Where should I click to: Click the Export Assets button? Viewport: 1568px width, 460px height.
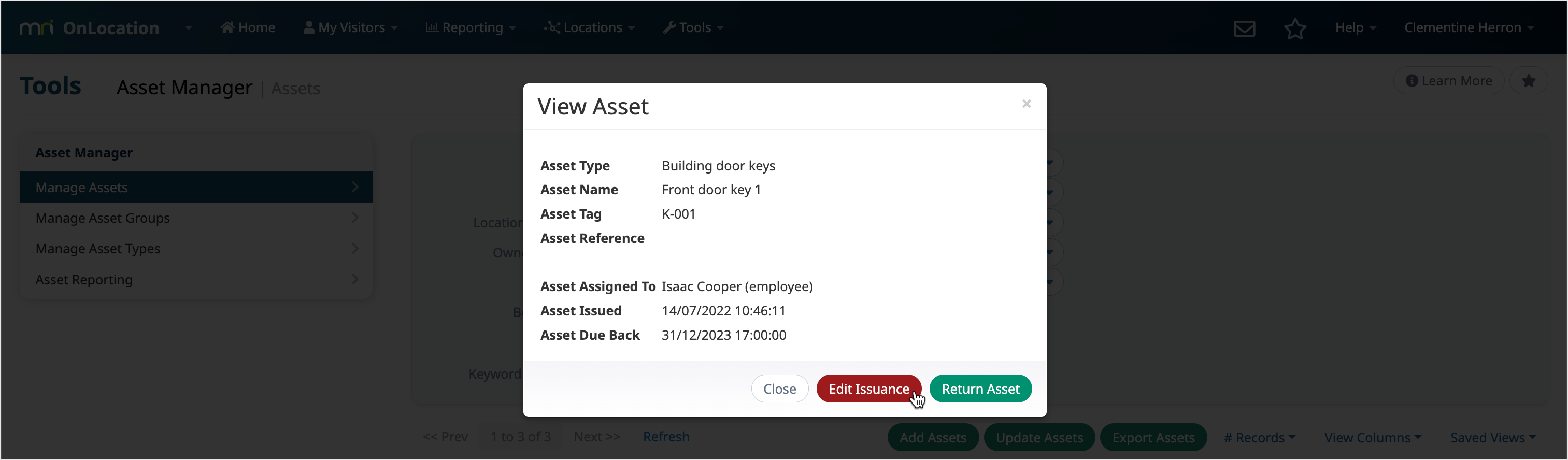[x=1153, y=438]
